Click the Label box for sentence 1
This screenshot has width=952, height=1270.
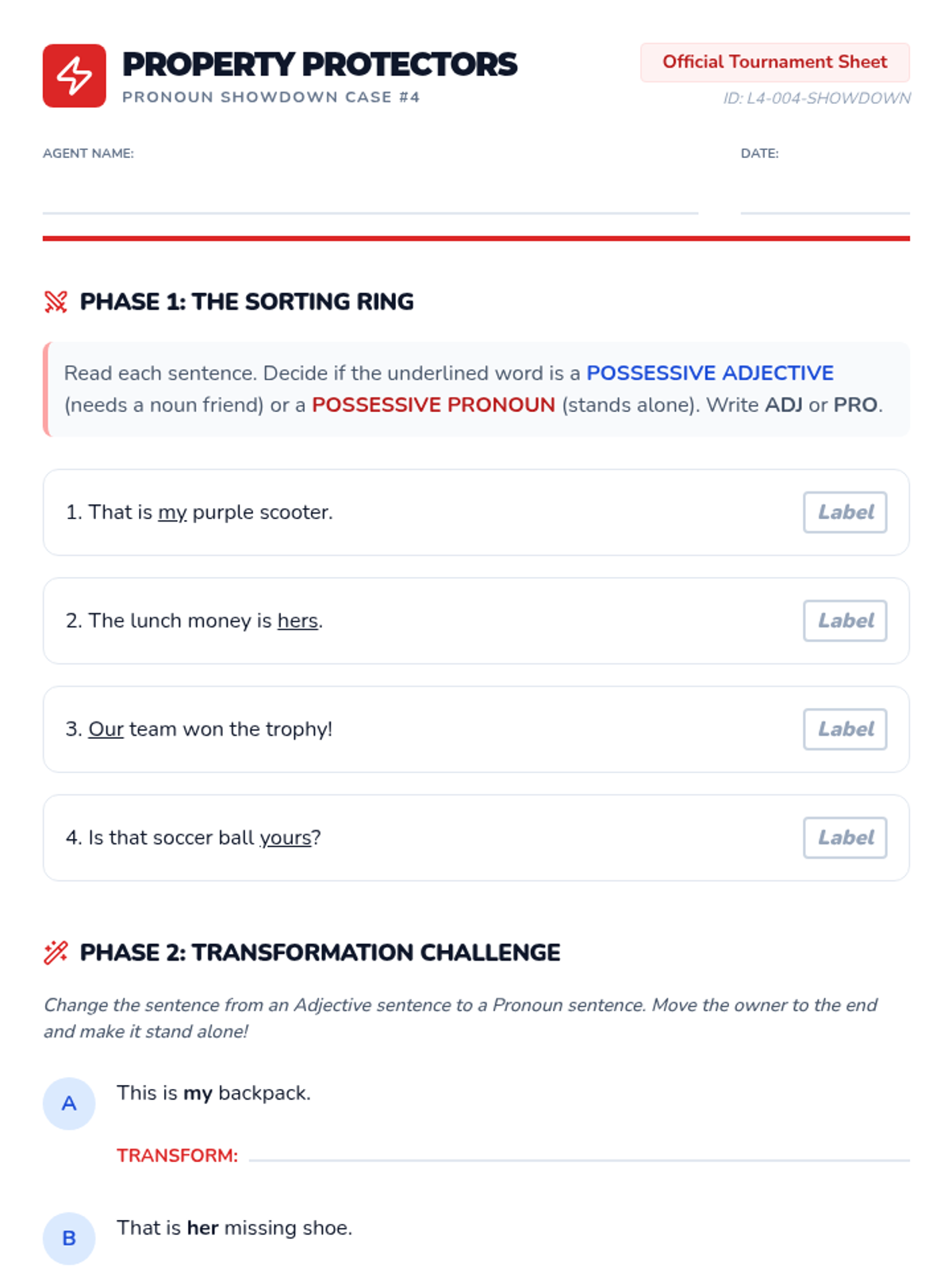(845, 512)
